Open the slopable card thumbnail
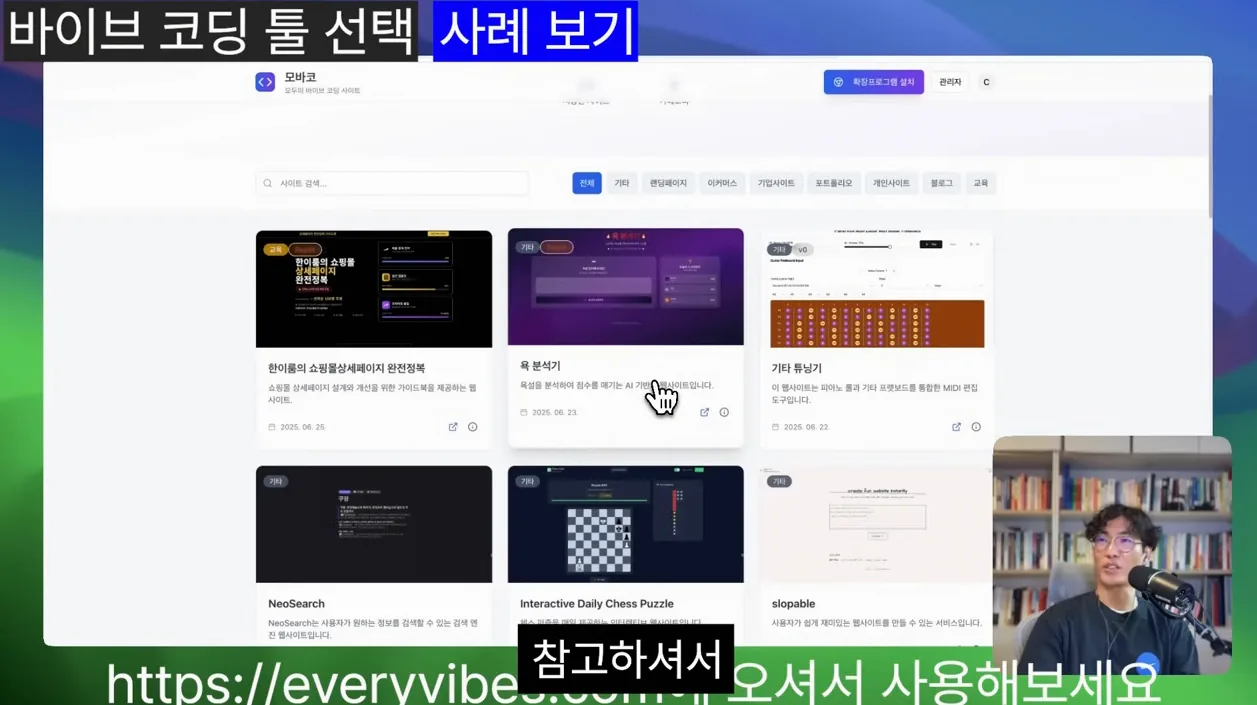 [877, 524]
